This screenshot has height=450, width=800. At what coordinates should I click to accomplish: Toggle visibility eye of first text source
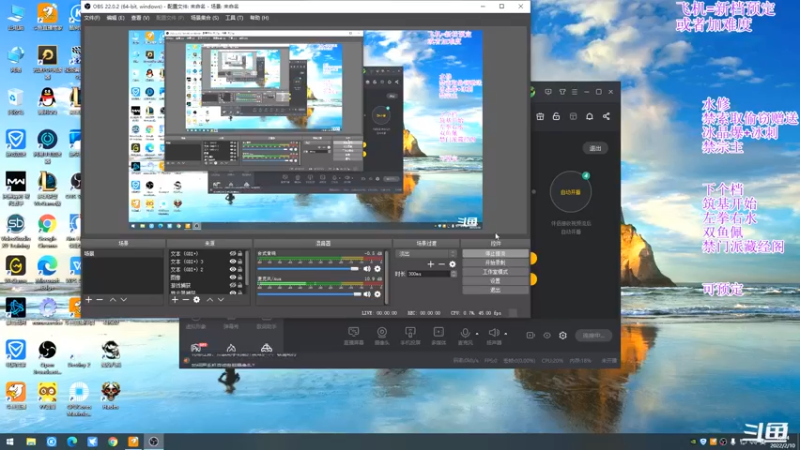point(233,254)
